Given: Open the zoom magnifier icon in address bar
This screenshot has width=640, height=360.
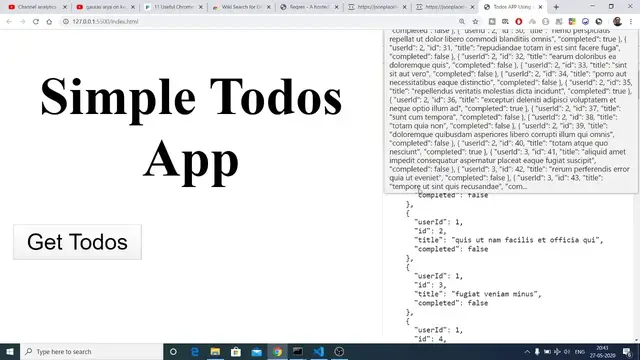Looking at the screenshot, I should click(462, 22).
